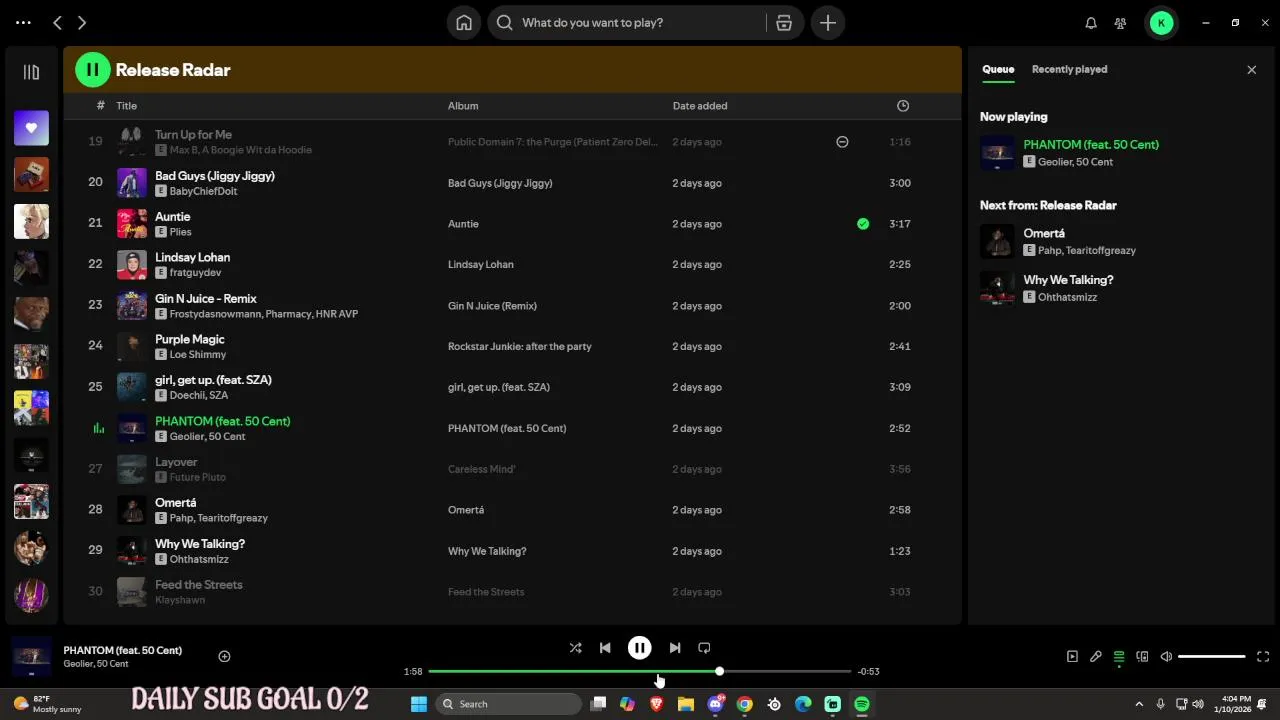Sort by Date added column header

tap(700, 106)
